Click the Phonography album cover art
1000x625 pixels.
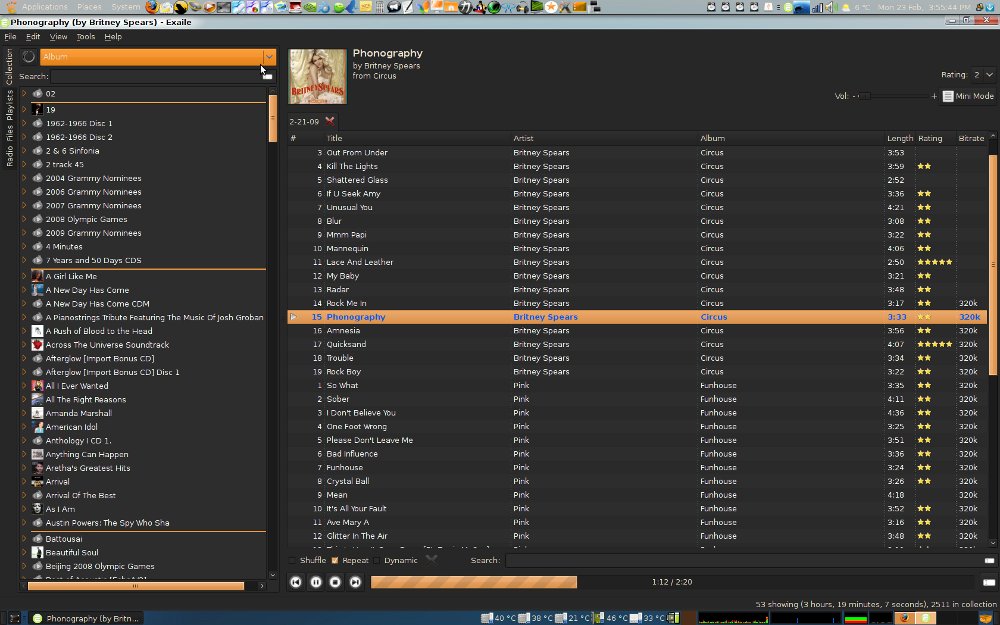[x=318, y=77]
